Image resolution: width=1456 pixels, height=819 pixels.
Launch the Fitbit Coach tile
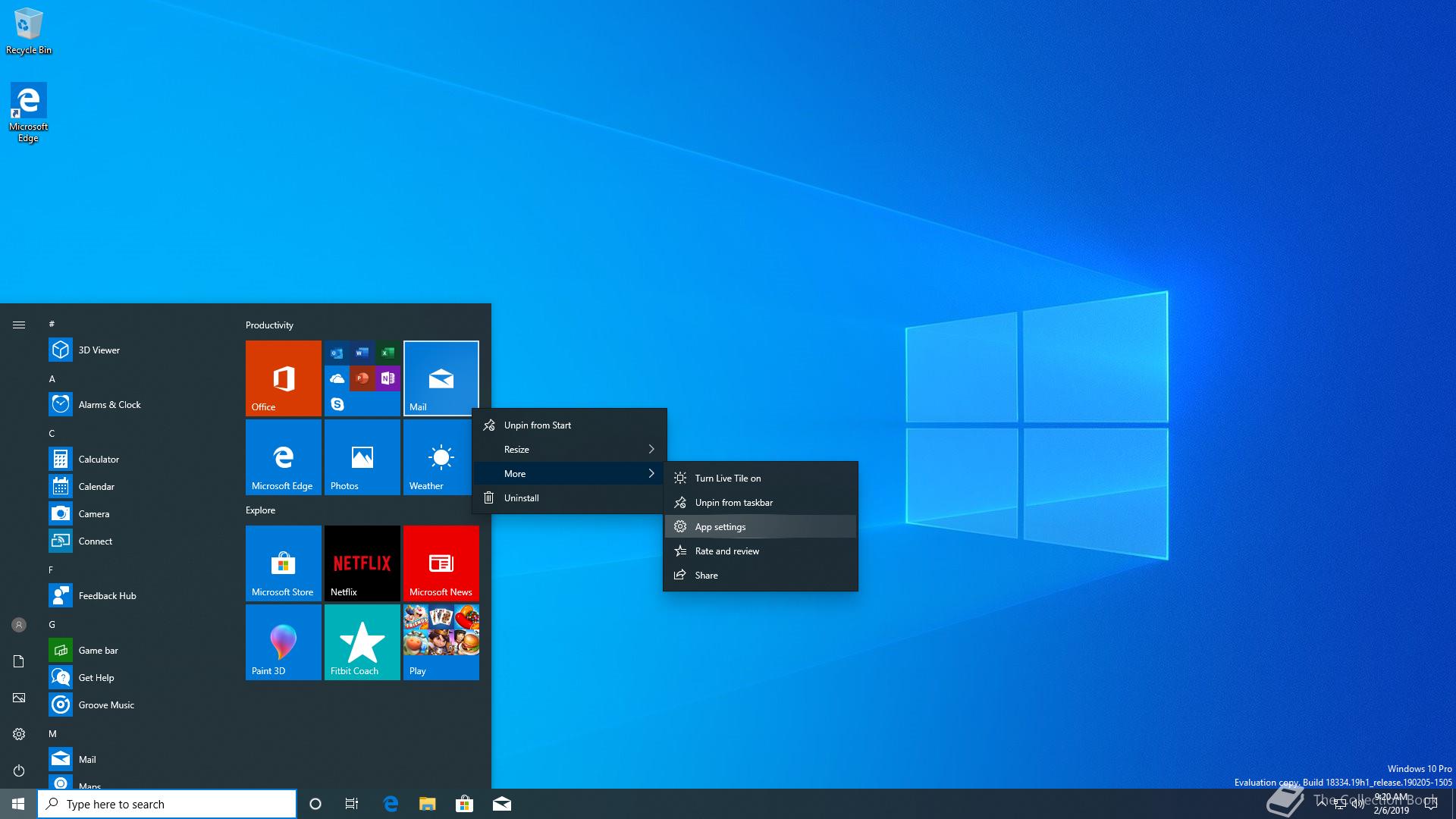[362, 642]
